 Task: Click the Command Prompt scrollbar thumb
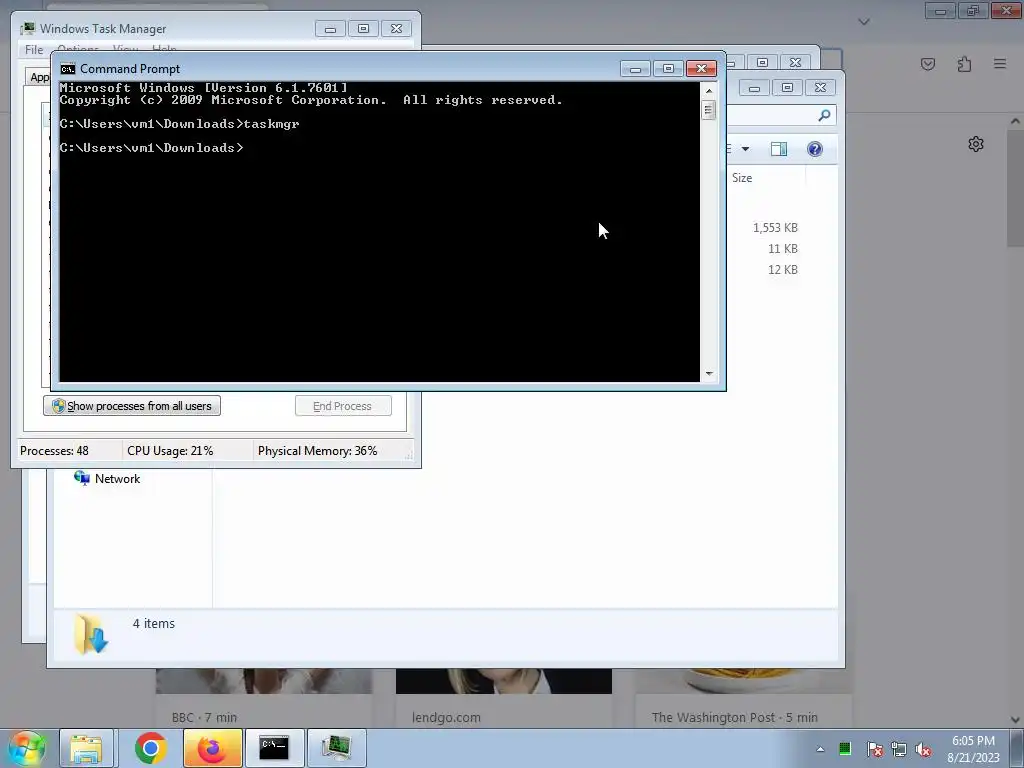tap(709, 110)
